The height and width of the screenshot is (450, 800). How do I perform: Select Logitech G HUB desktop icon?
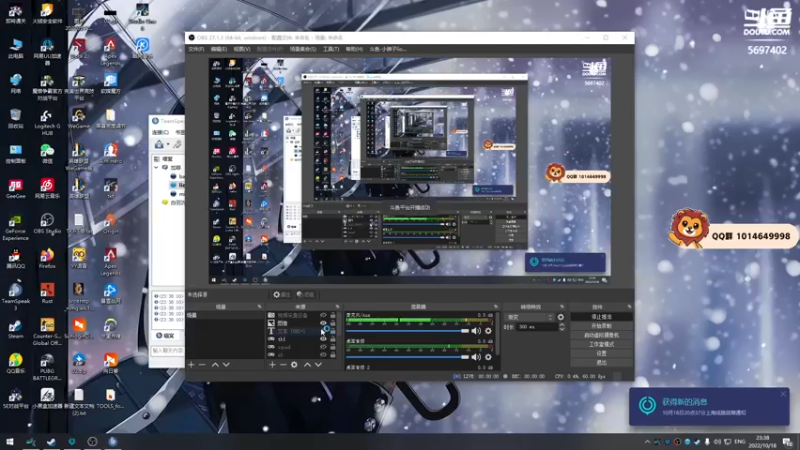click(x=47, y=122)
